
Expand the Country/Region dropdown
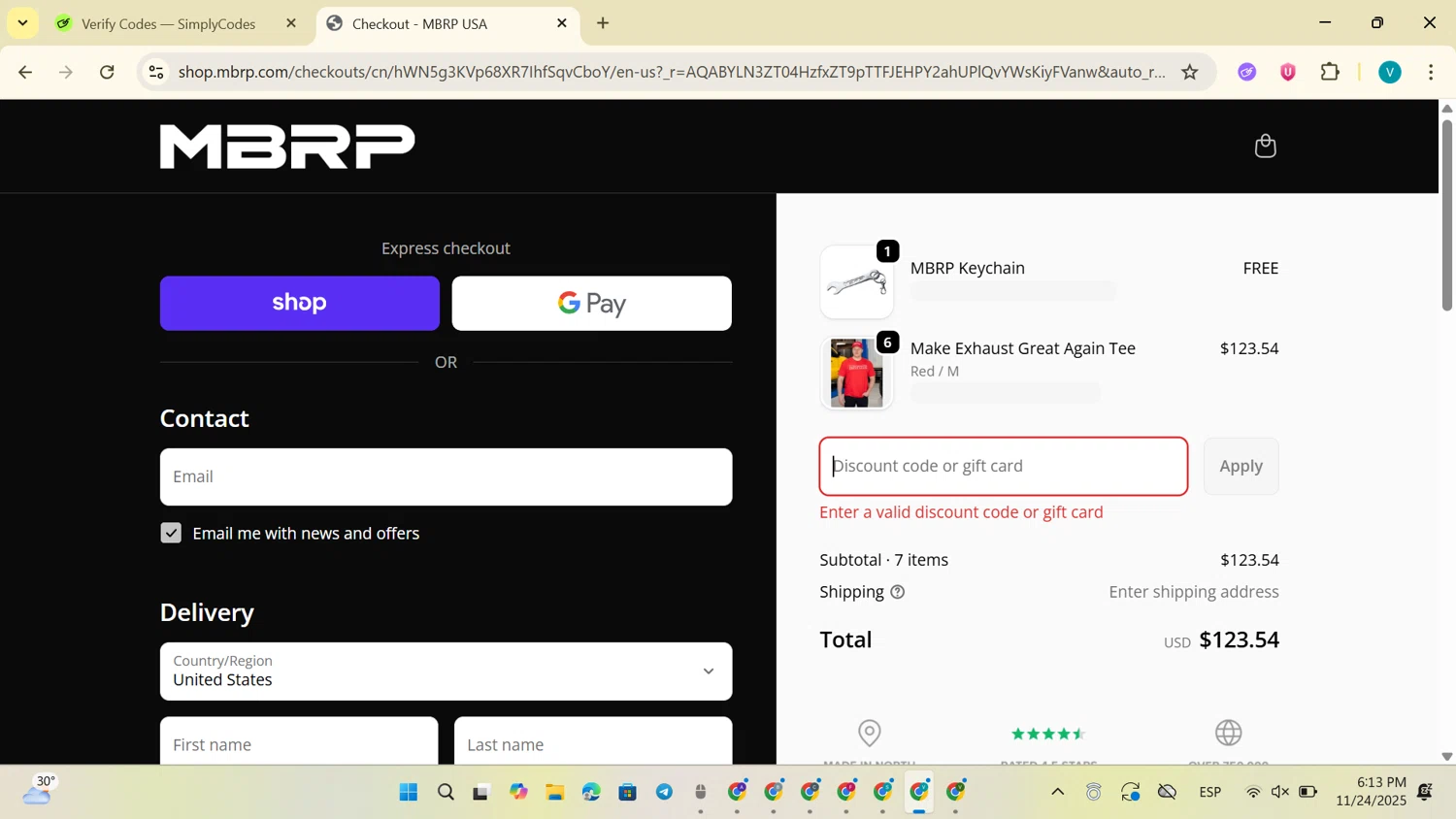(446, 672)
